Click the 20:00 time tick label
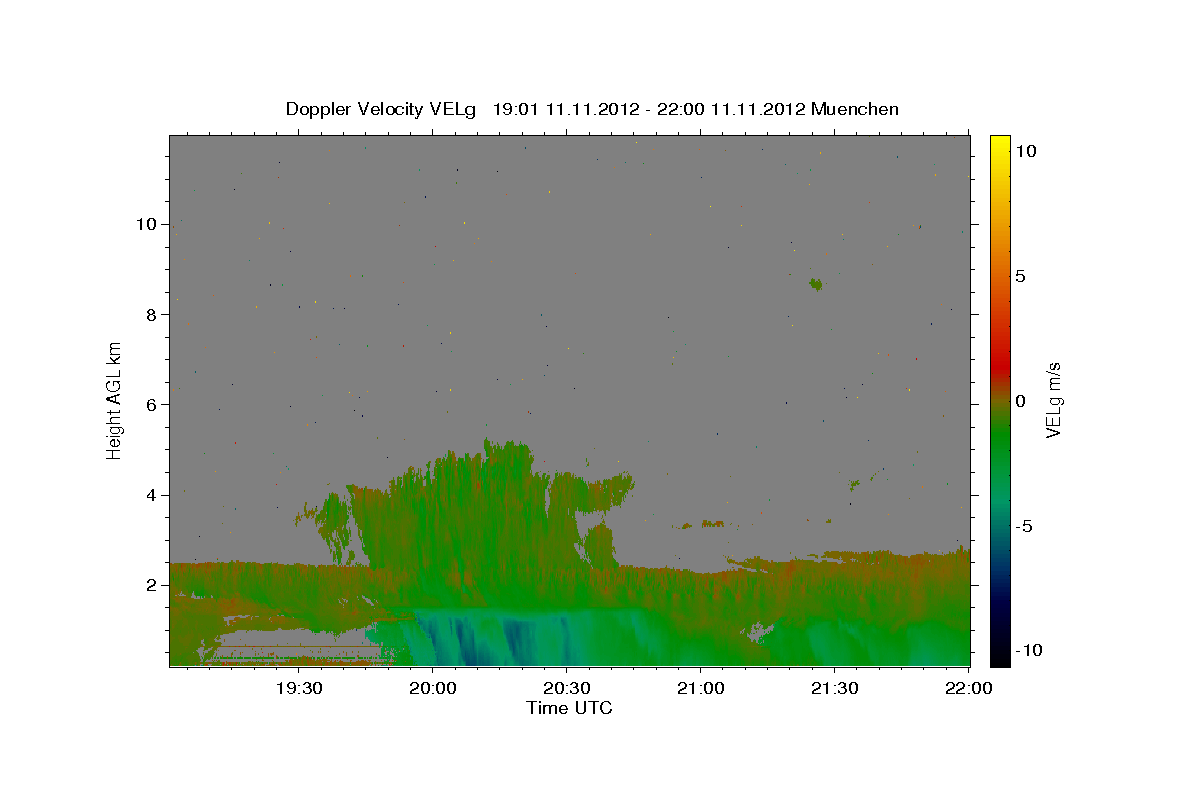The width and height of the screenshot is (1200, 800). pos(432,688)
